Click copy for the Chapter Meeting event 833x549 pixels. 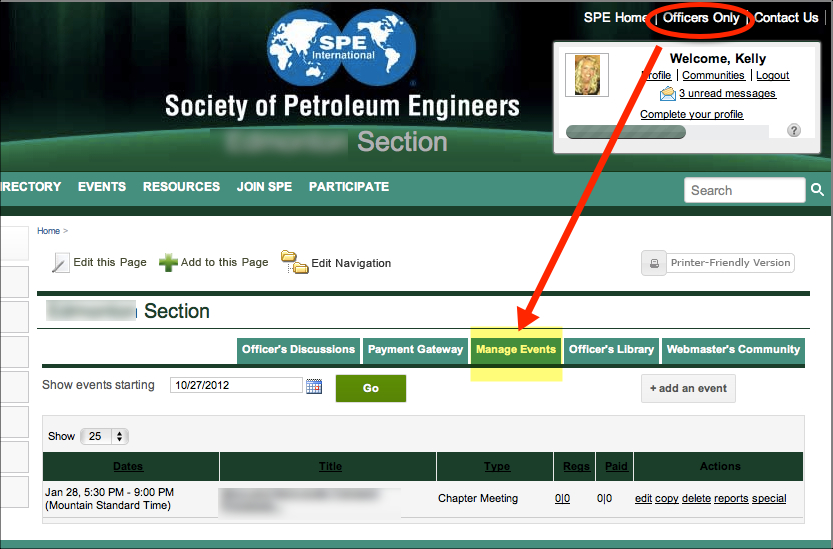point(666,499)
